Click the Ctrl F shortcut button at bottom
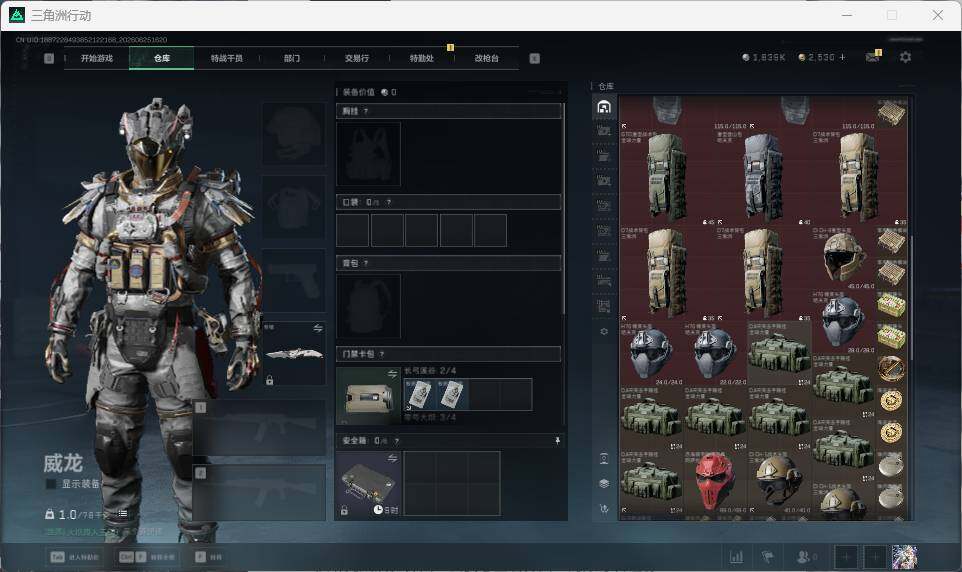The height and width of the screenshot is (572, 962). 147,557
